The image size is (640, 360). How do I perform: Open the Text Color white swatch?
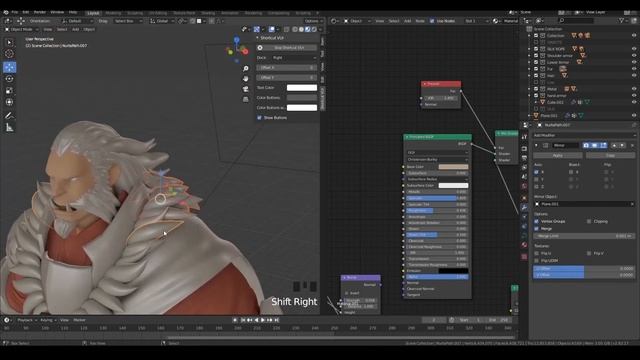pos(302,88)
